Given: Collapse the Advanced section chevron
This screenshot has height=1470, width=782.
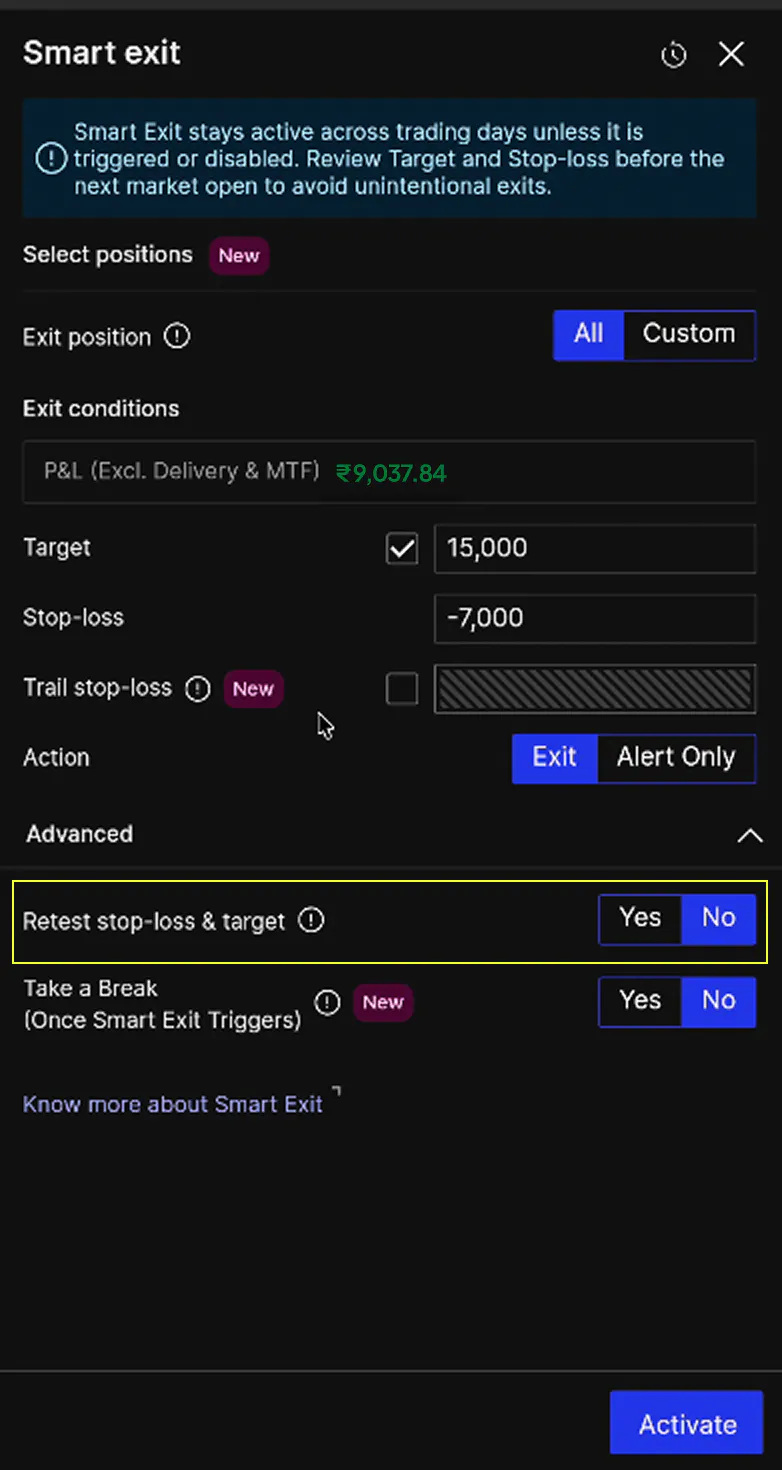Looking at the screenshot, I should pyautogui.click(x=749, y=835).
